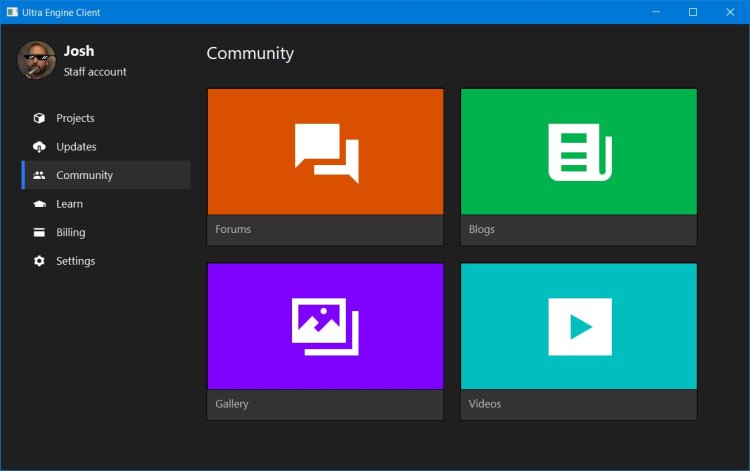Open the Forums caption link
The image size is (750, 471).
(233, 230)
